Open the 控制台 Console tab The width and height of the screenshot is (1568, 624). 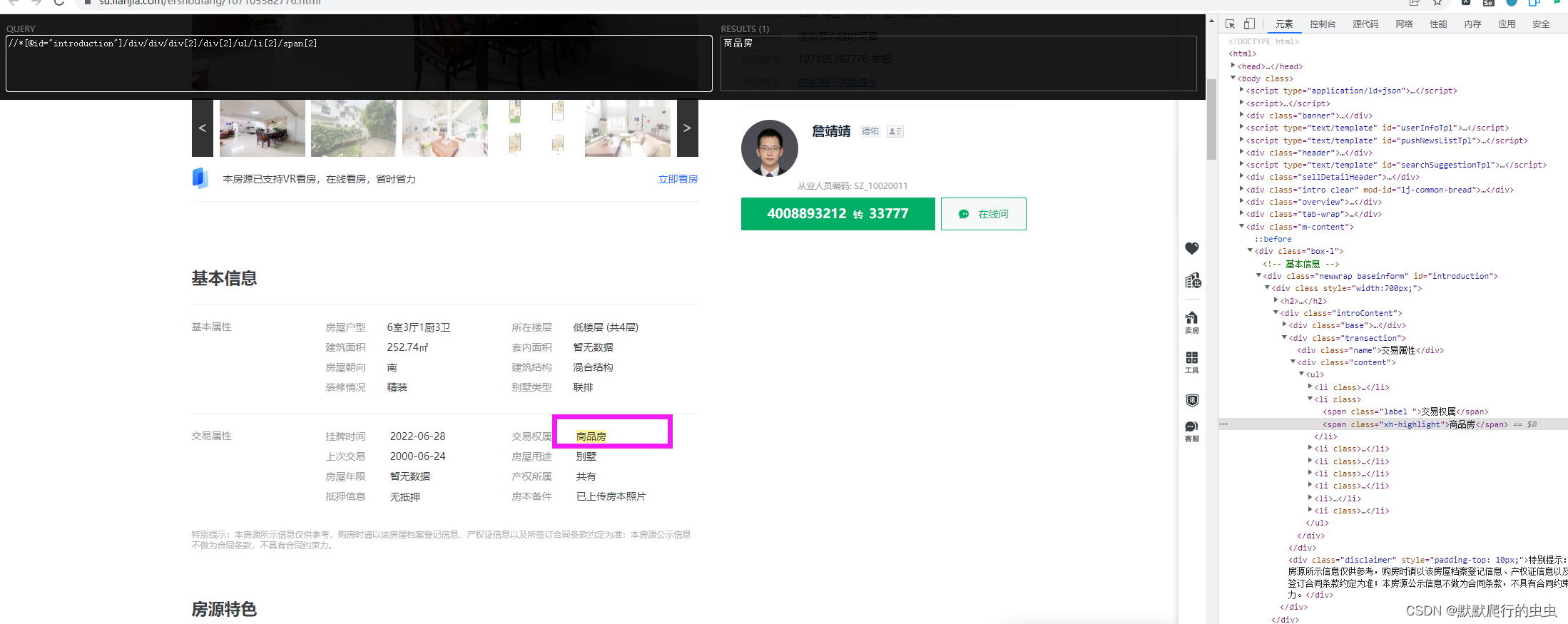1322,24
